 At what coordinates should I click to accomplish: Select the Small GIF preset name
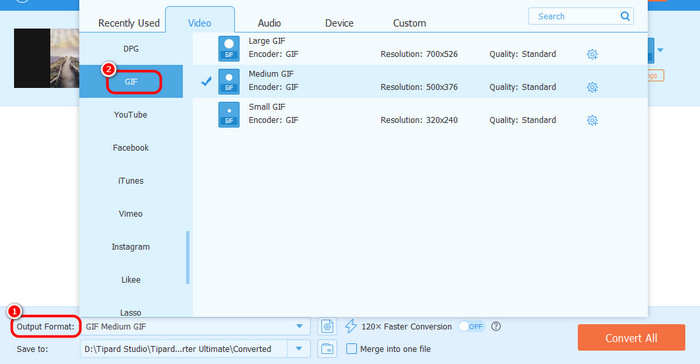tap(267, 107)
